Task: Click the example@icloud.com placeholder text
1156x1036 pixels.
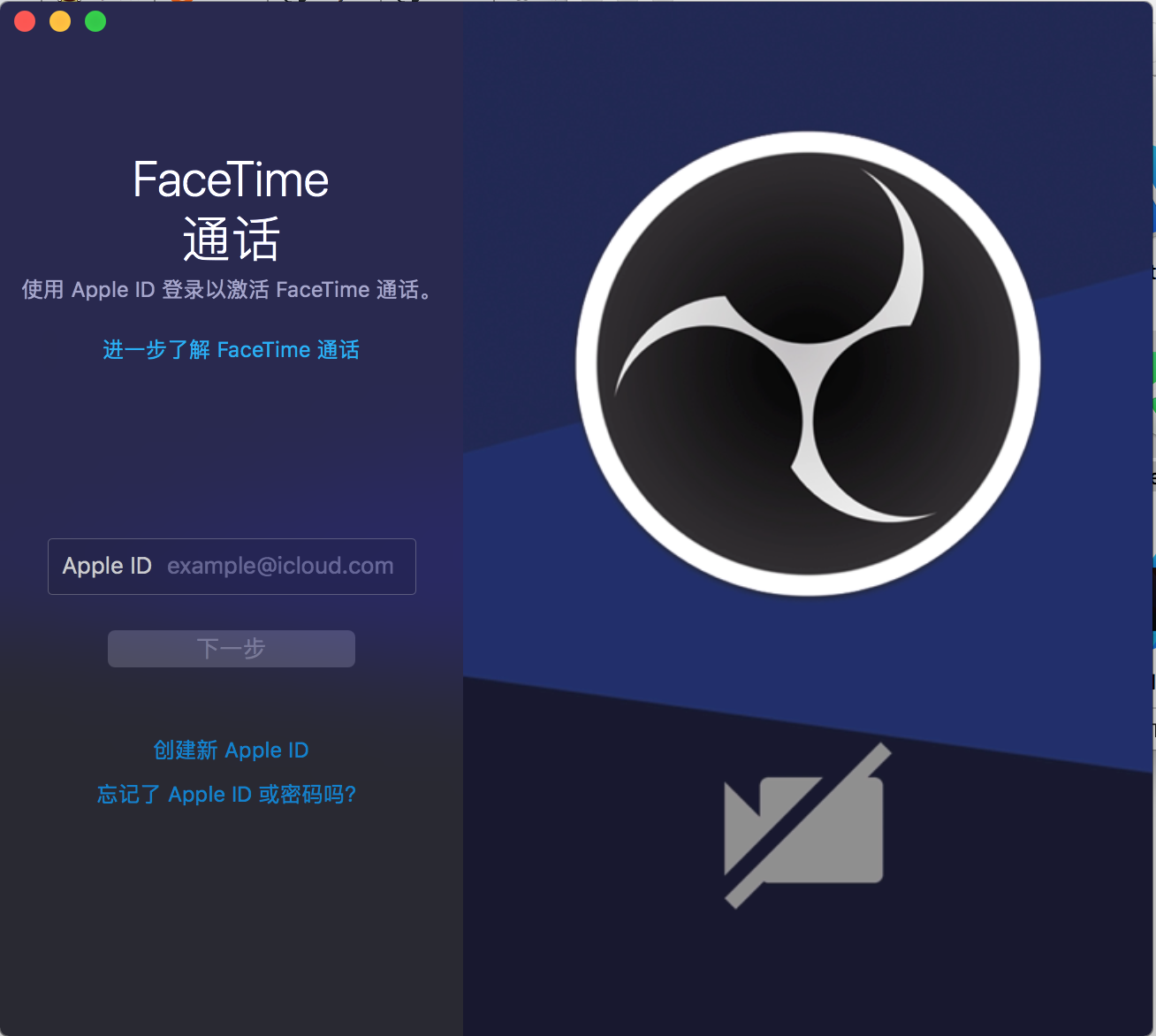Action: pos(280,567)
